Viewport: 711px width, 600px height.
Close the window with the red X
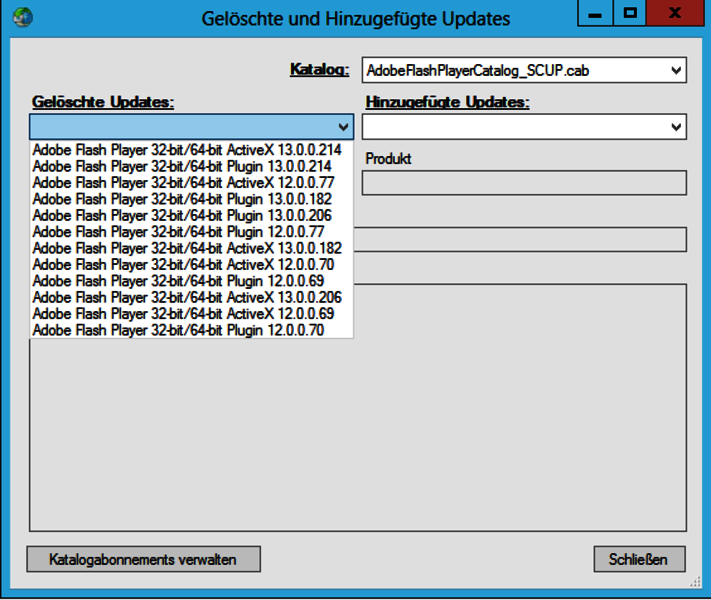click(675, 13)
